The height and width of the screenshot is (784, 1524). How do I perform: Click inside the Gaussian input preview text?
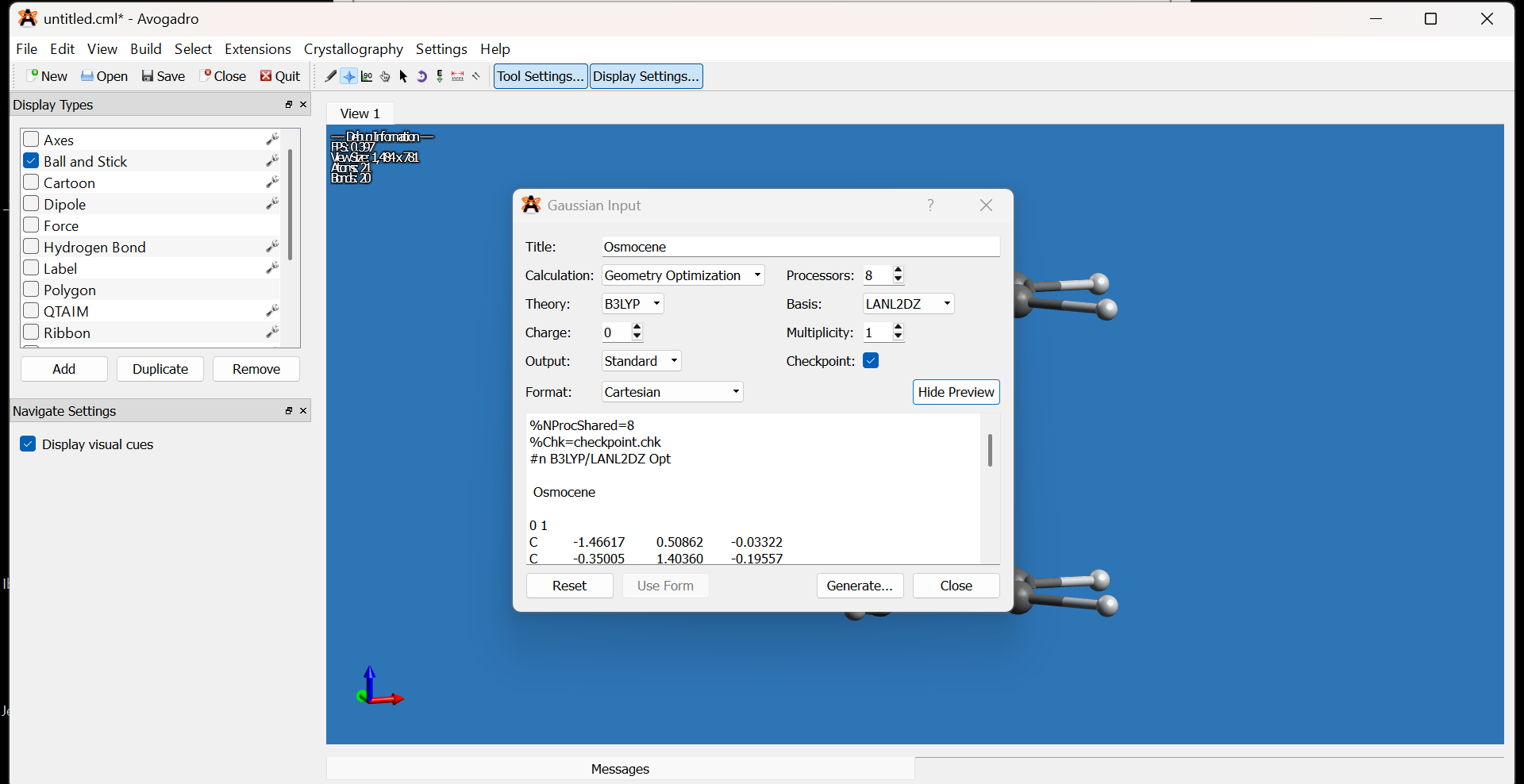752,489
